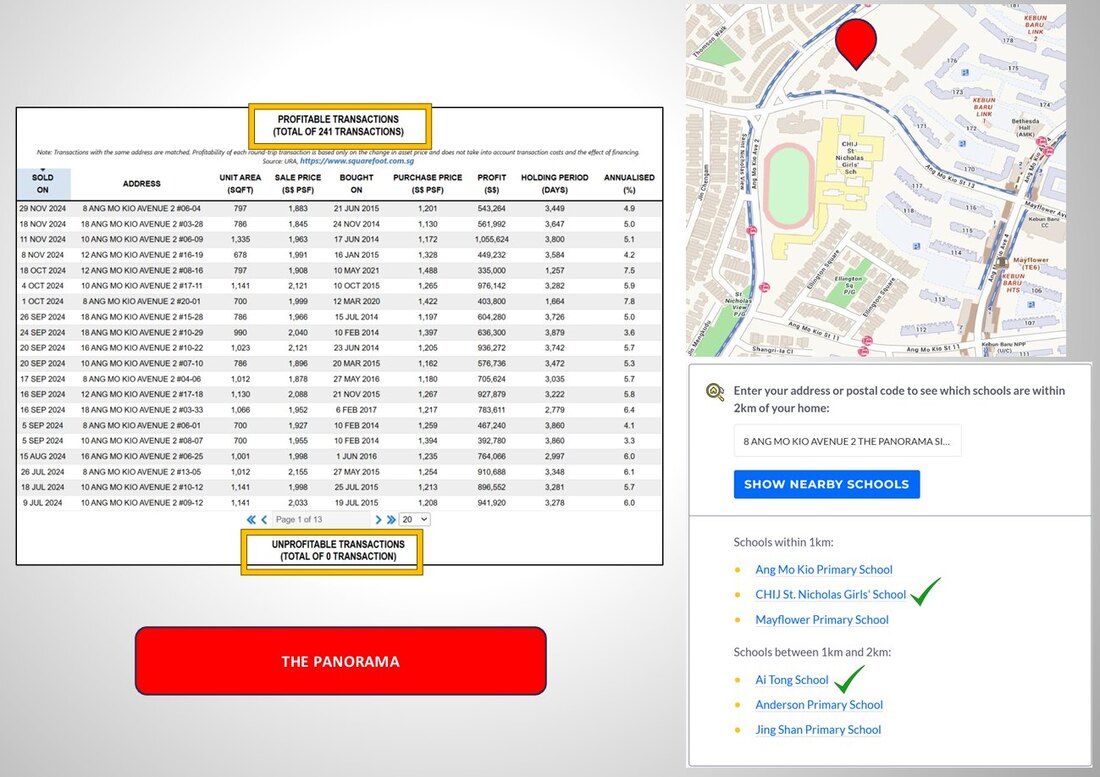Screen dimensions: 1100x777
Task: Go to next page arrow
Action: click(x=377, y=520)
